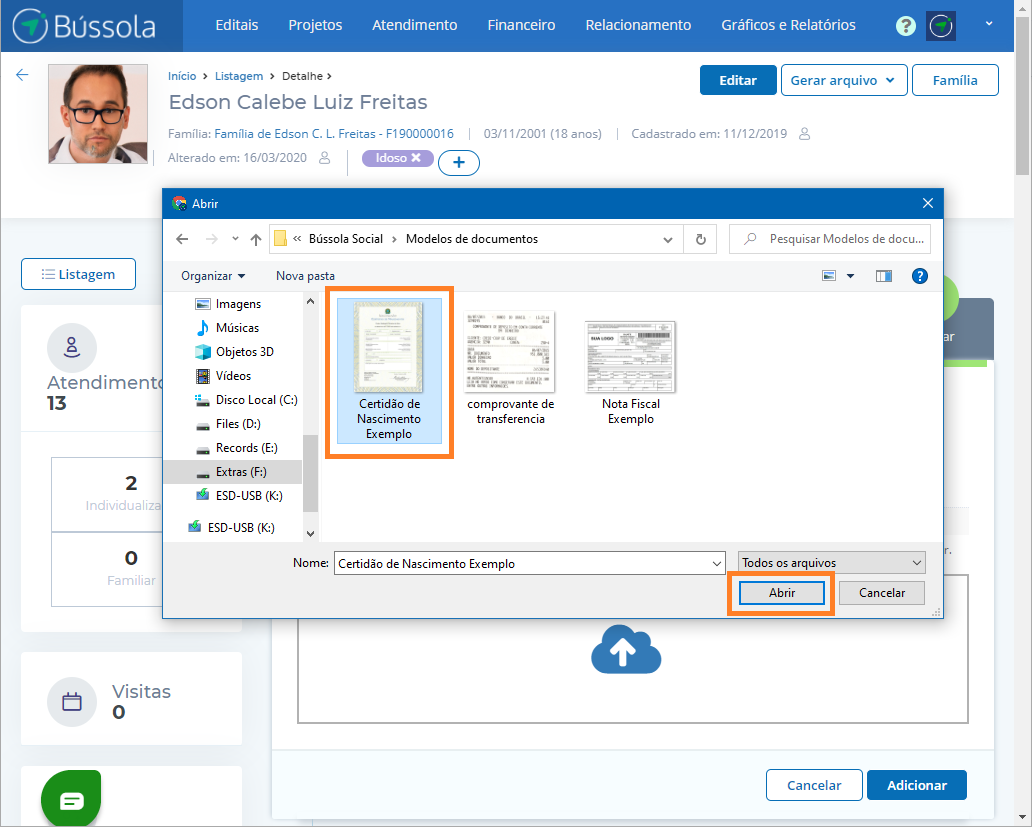
Task: Click the Abrir button
Action: pos(781,593)
